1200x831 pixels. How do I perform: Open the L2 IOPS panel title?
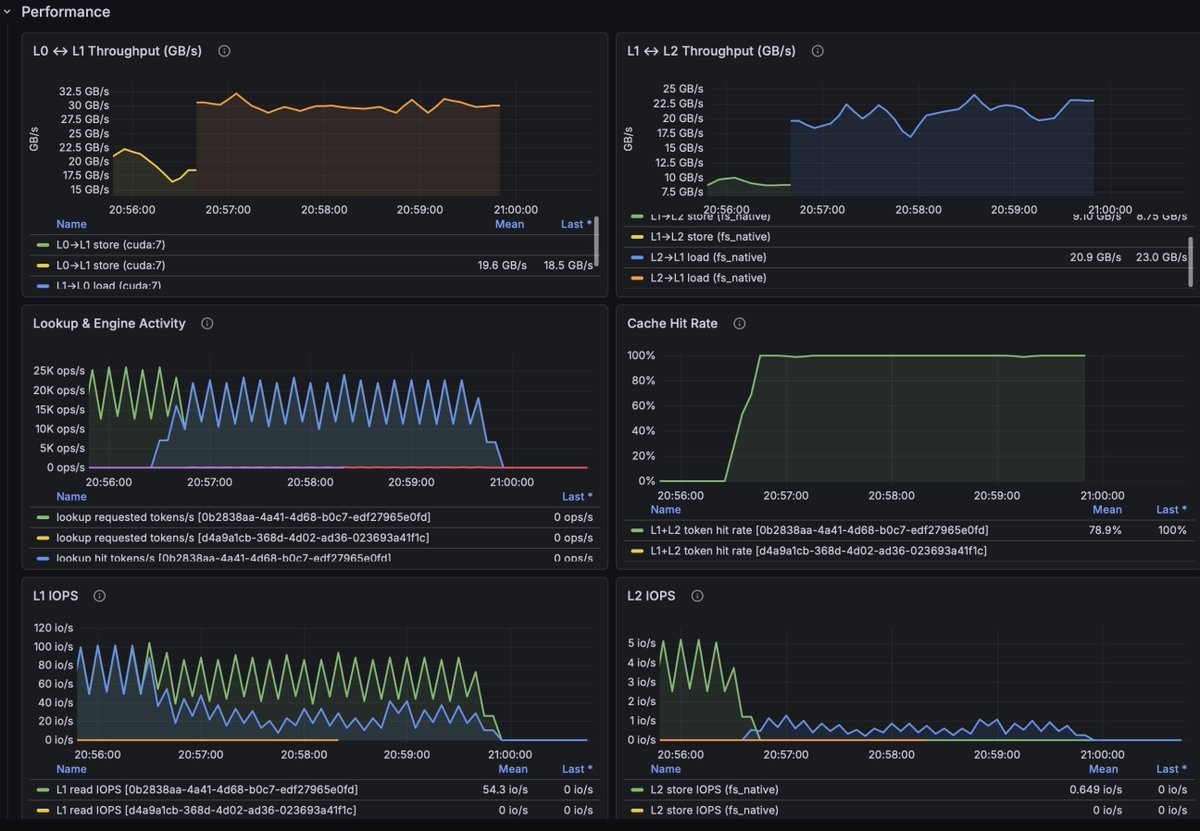point(651,596)
